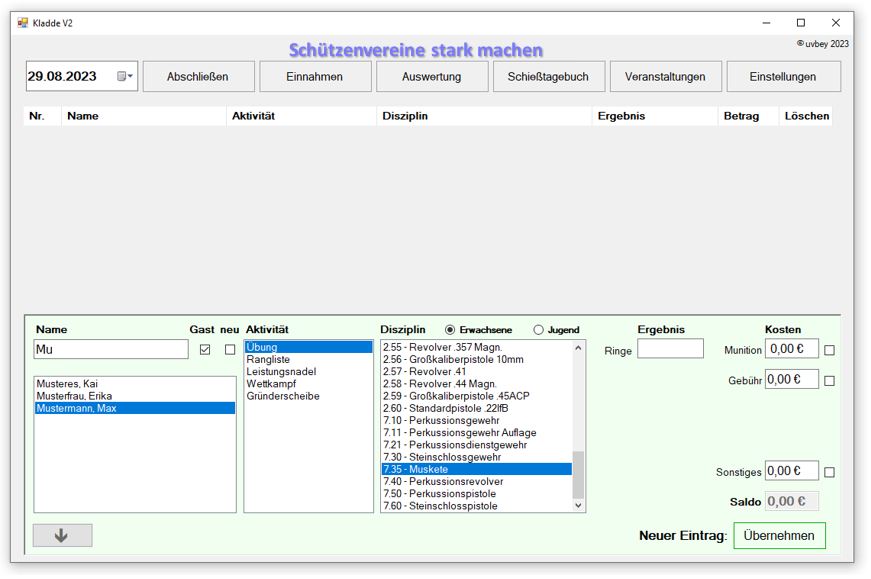Screen dimensions: 871x579
Task: Tick the Sonstiges cost checkbox
Action: 829,472
